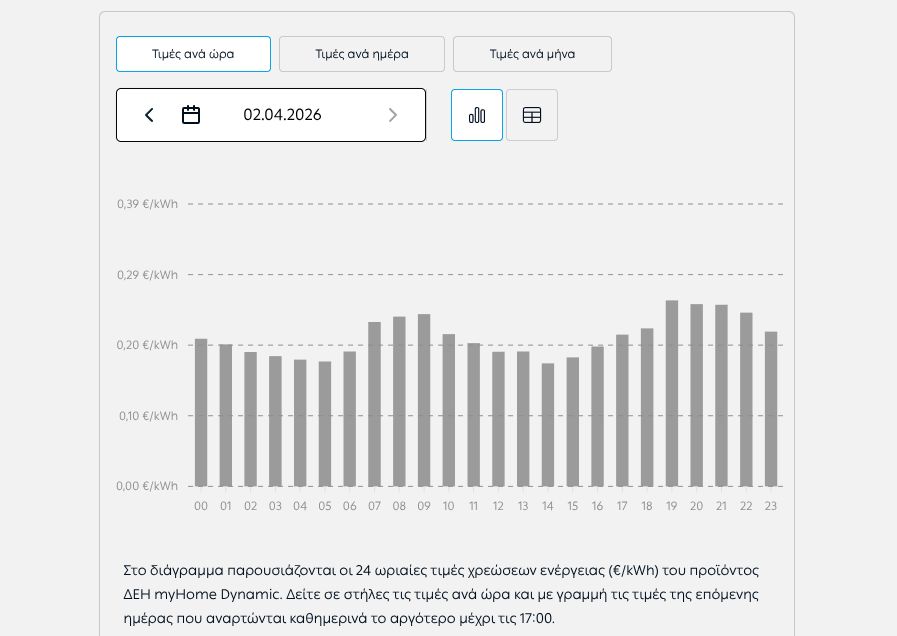Click the bar for hour 05
This screenshot has height=636, width=897.
[x=325, y=424]
